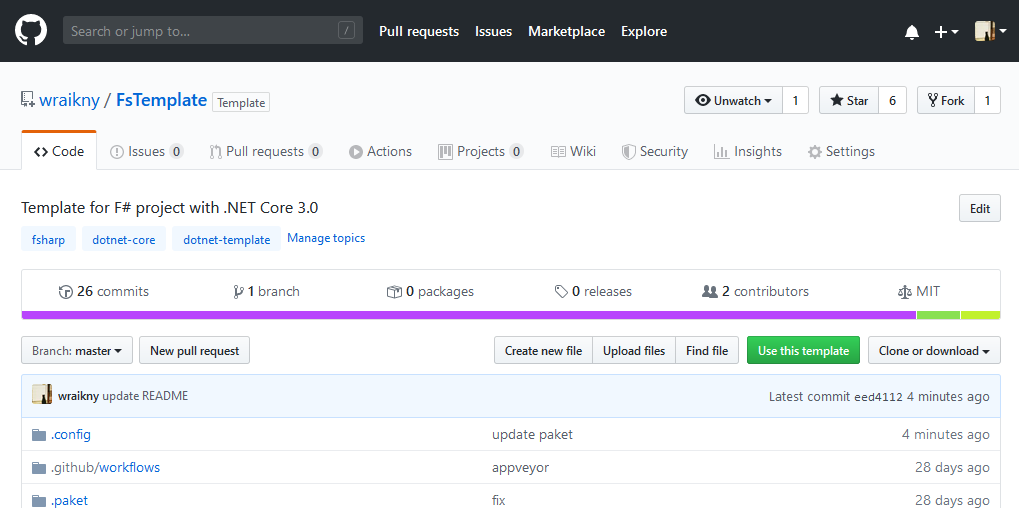
Task: View the watchers count of 1
Action: [x=795, y=101]
